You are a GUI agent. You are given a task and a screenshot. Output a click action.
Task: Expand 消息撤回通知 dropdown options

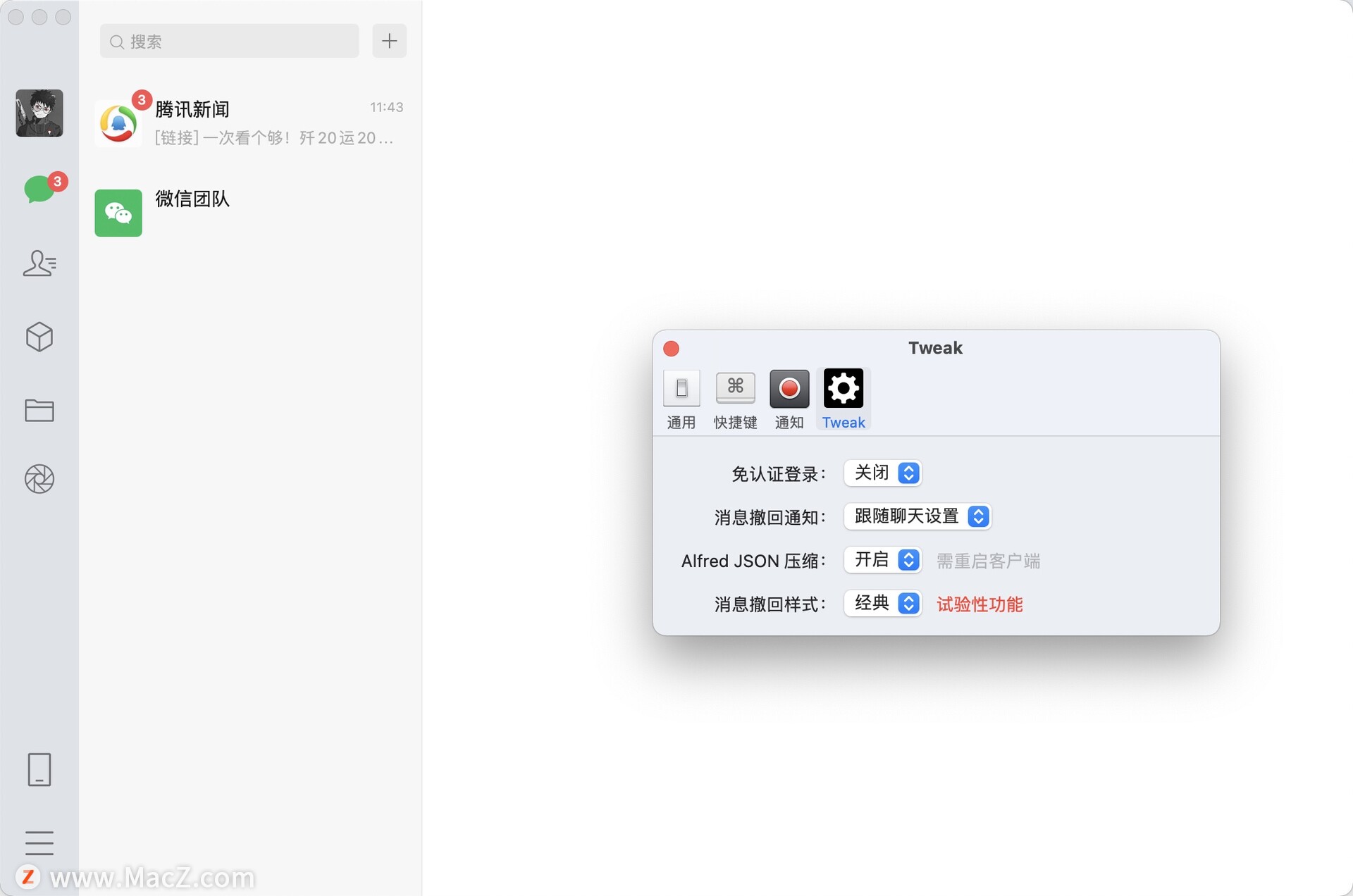click(x=979, y=516)
